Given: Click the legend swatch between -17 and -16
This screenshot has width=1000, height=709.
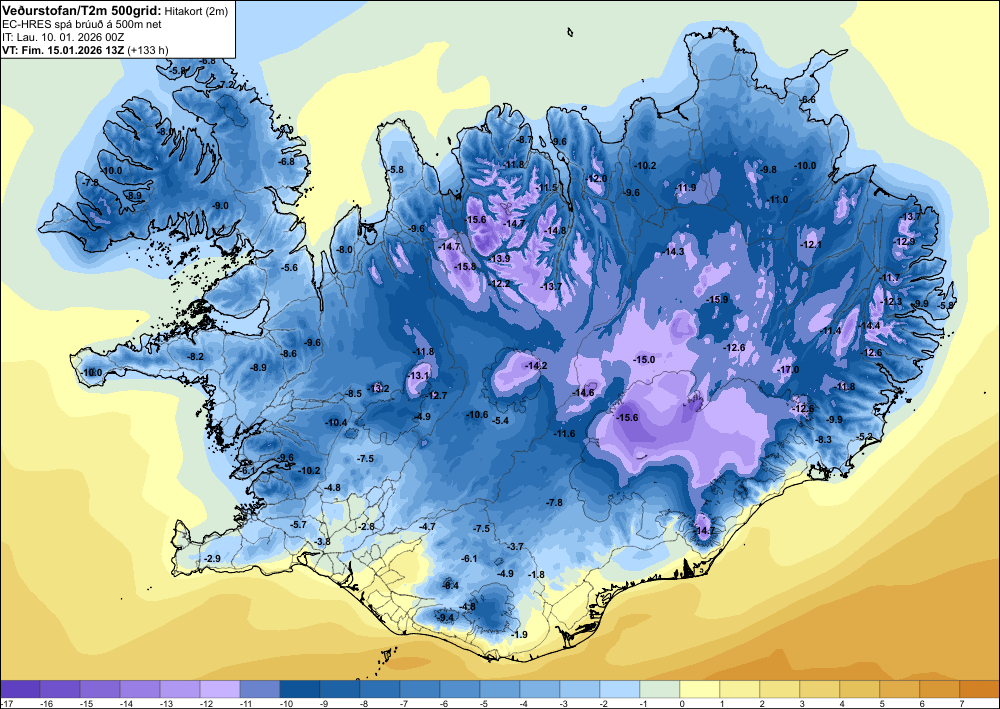Looking at the screenshot, I should pyautogui.click(x=20, y=689).
